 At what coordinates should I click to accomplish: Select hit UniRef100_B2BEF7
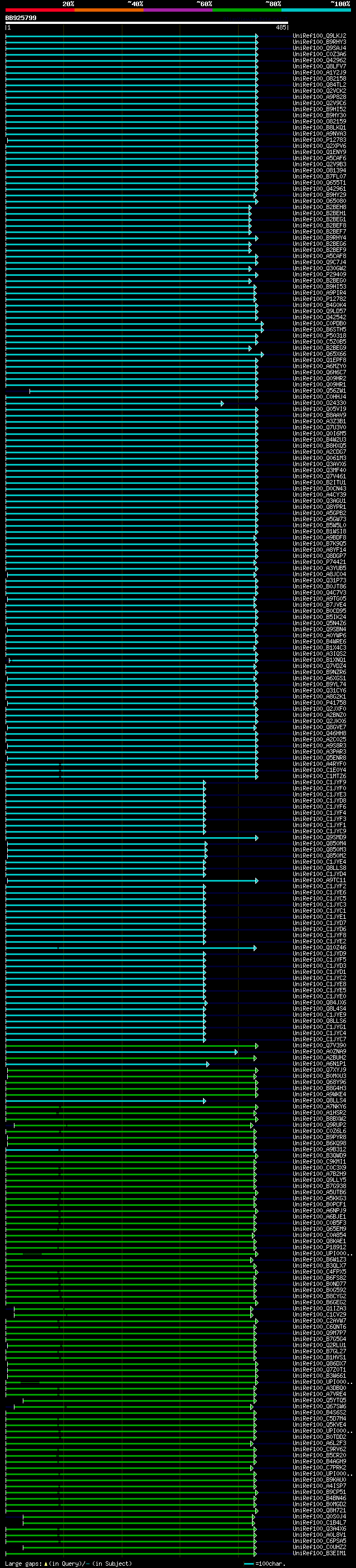click(319, 232)
